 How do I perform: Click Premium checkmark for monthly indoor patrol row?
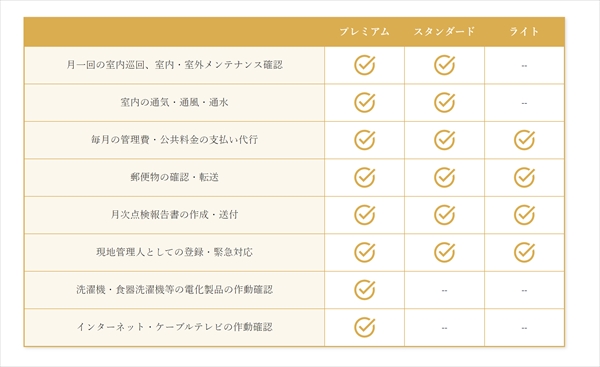point(364,65)
